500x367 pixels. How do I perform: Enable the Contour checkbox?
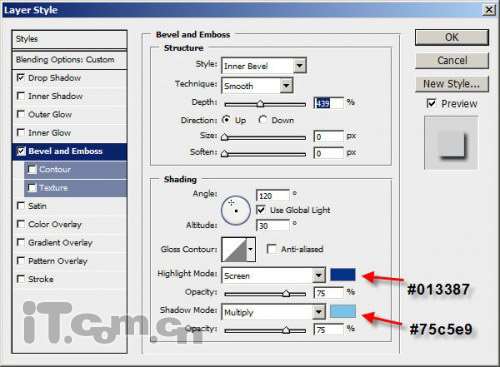pos(32,169)
